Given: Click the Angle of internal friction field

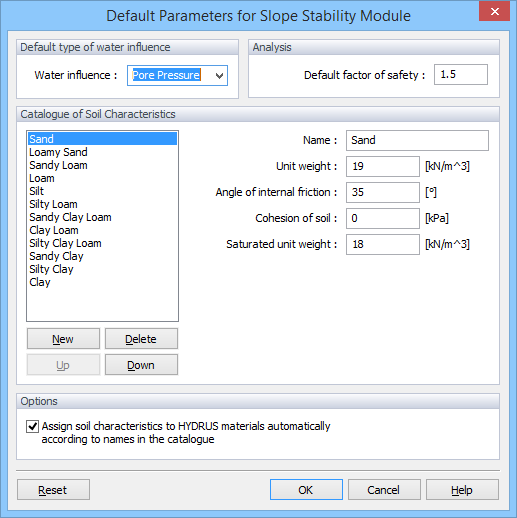Looking at the screenshot, I should pyautogui.click(x=383, y=192).
